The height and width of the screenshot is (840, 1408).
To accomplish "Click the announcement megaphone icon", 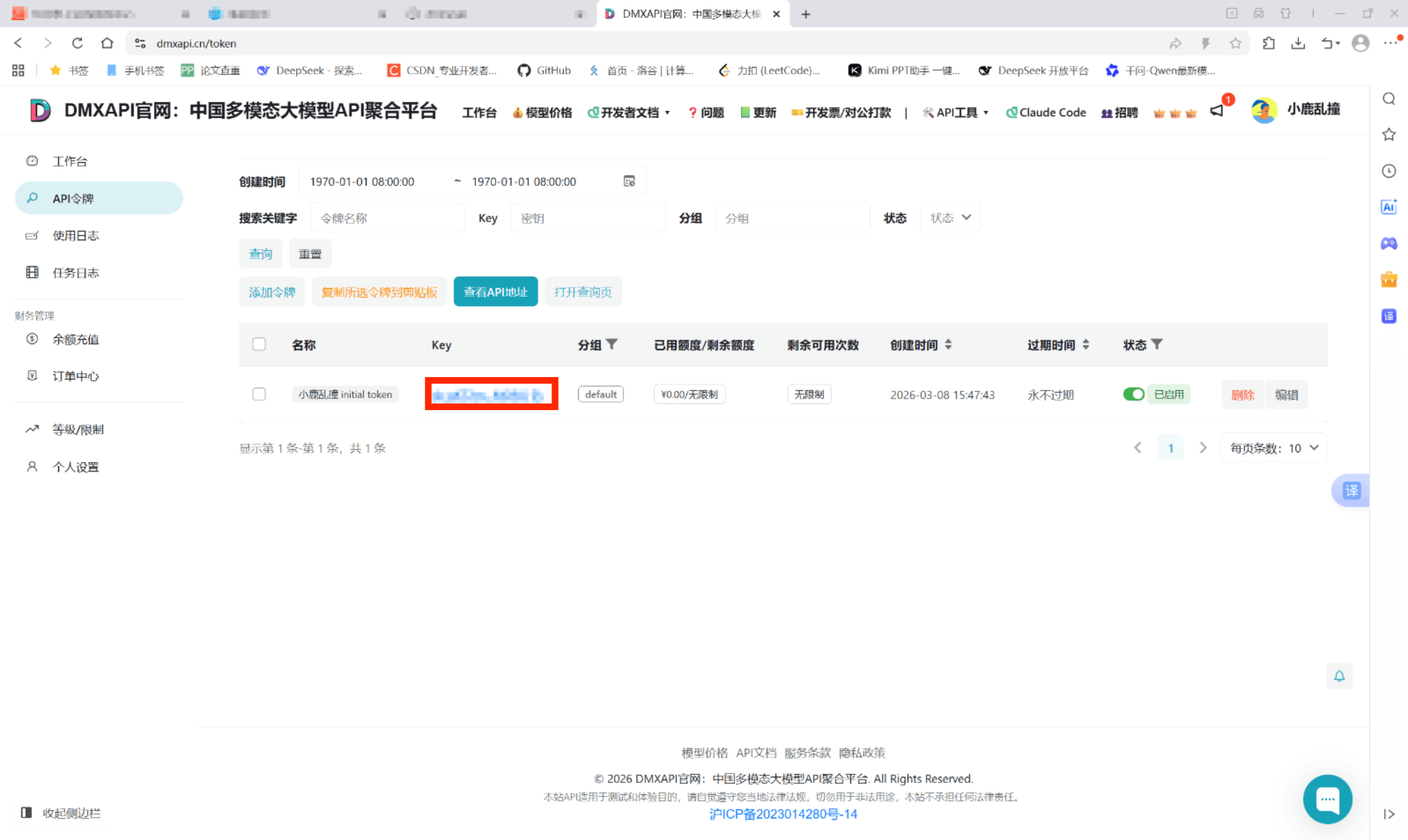I will (1217, 111).
